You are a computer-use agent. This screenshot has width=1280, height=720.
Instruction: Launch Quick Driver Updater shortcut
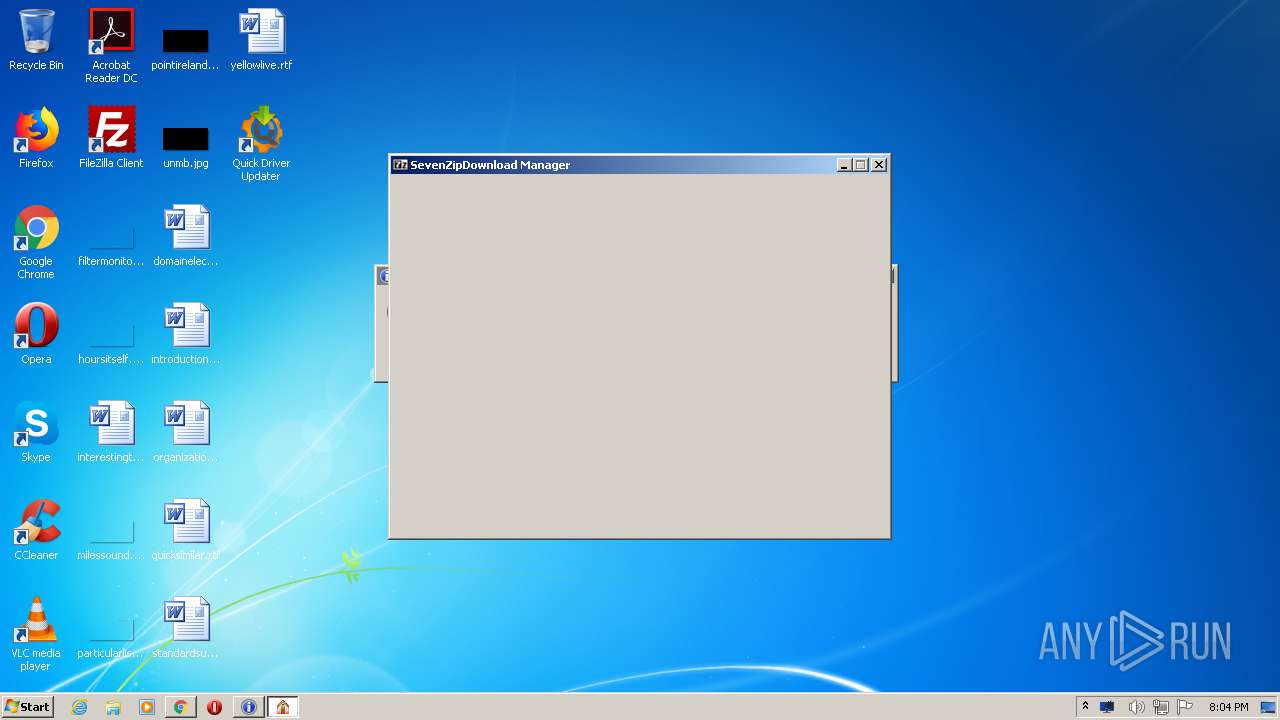pos(261,144)
